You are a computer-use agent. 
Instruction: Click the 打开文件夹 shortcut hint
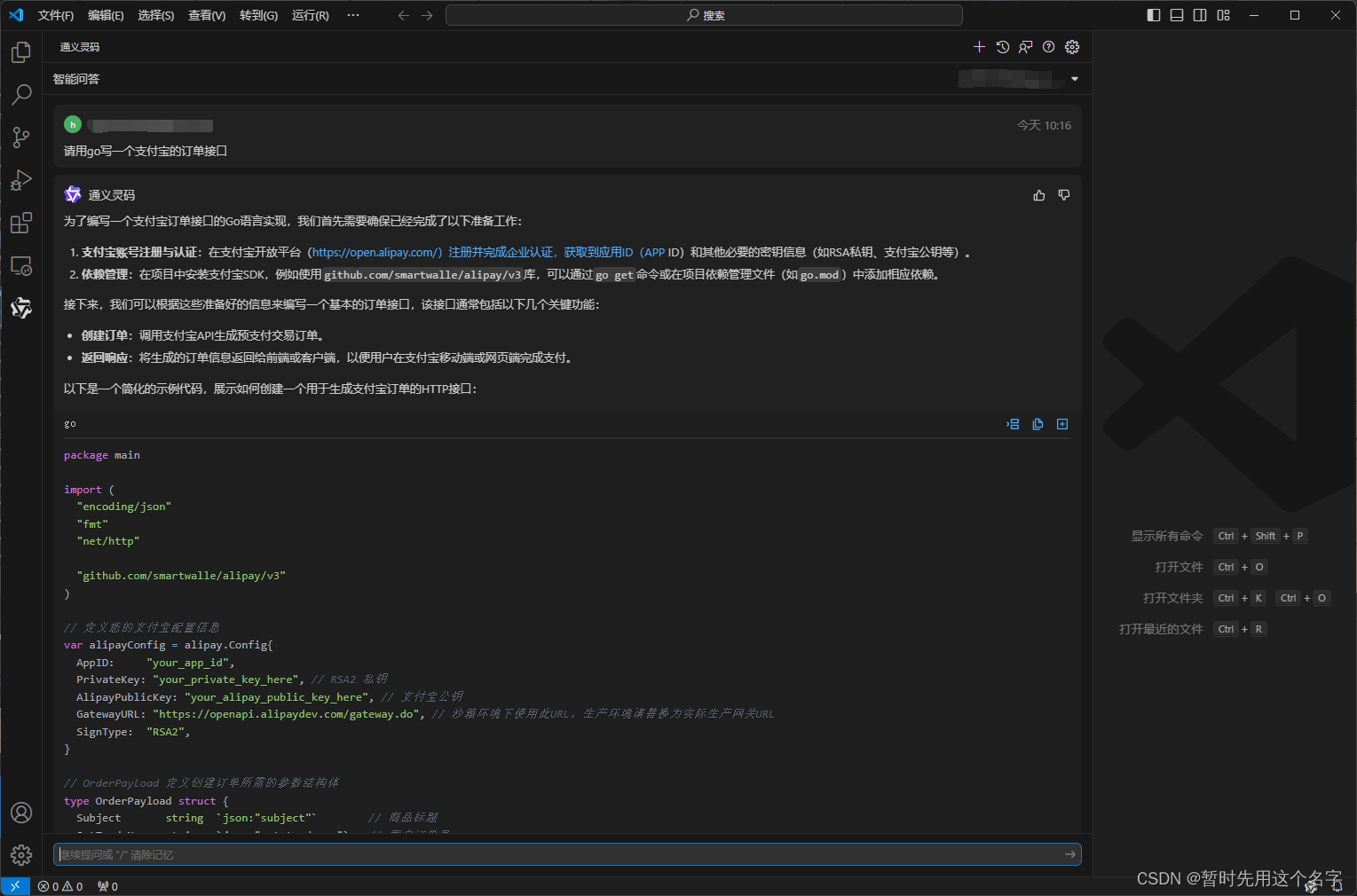point(1173,598)
